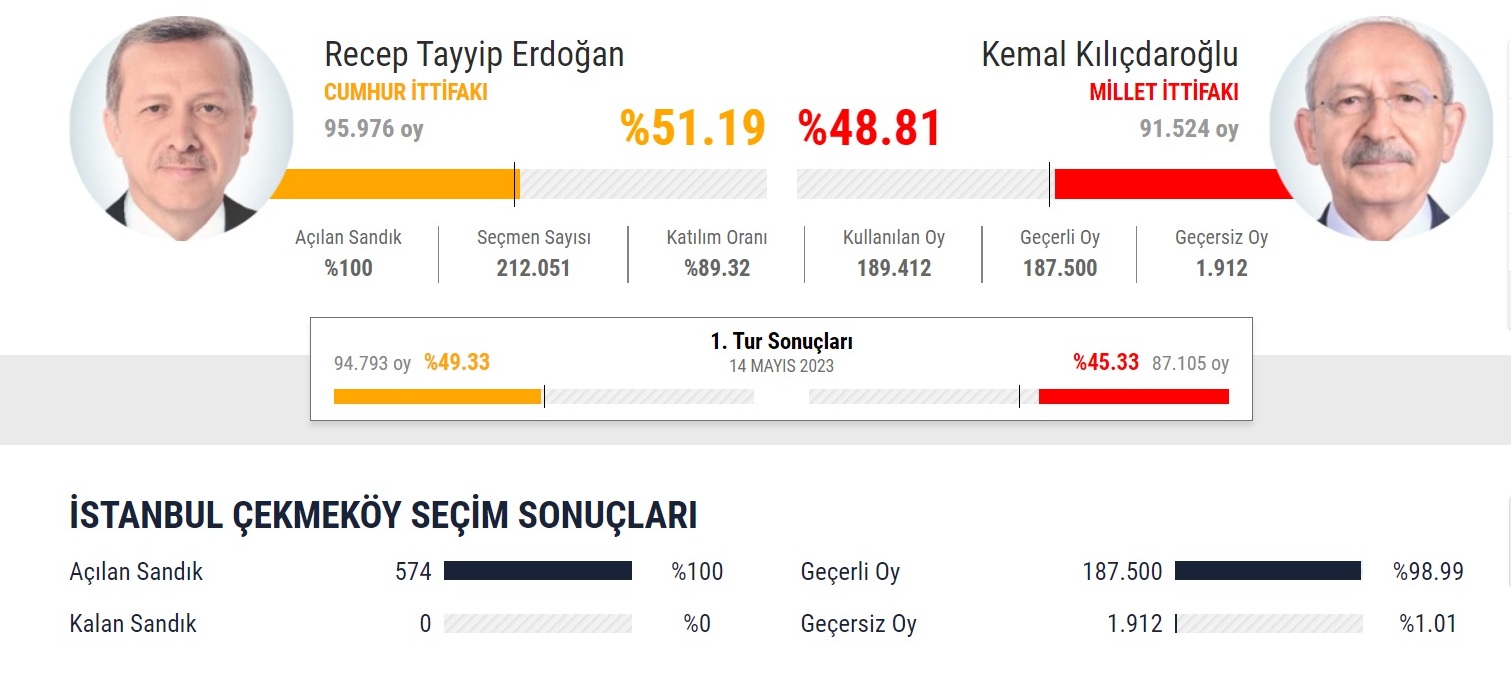Click the İSTANBUL ÇEKMEKÖY SEÇİM SONUÇLARI heading
The width and height of the screenshot is (1511, 679).
pos(383,516)
